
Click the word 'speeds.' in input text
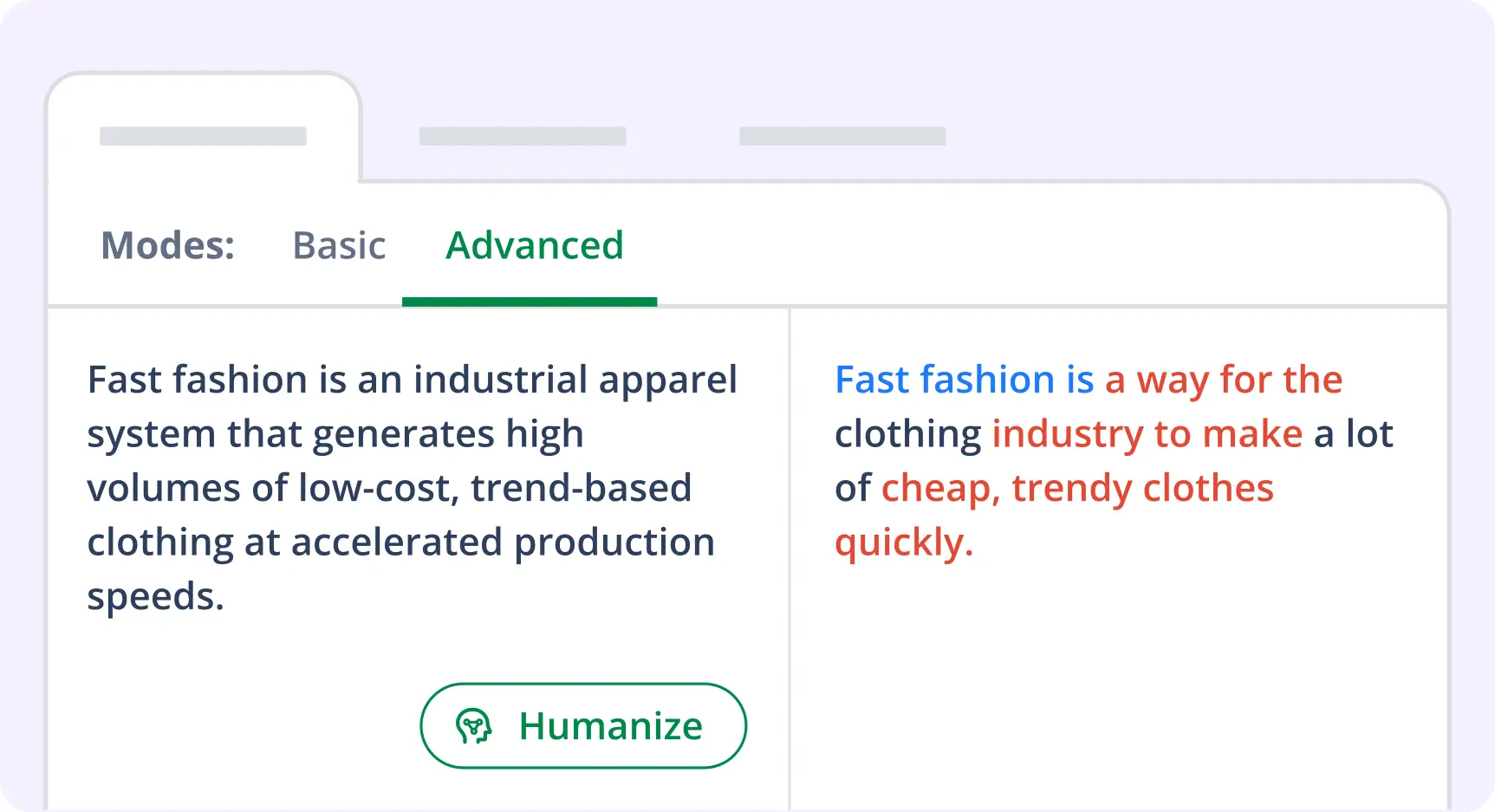pyautogui.click(x=155, y=596)
